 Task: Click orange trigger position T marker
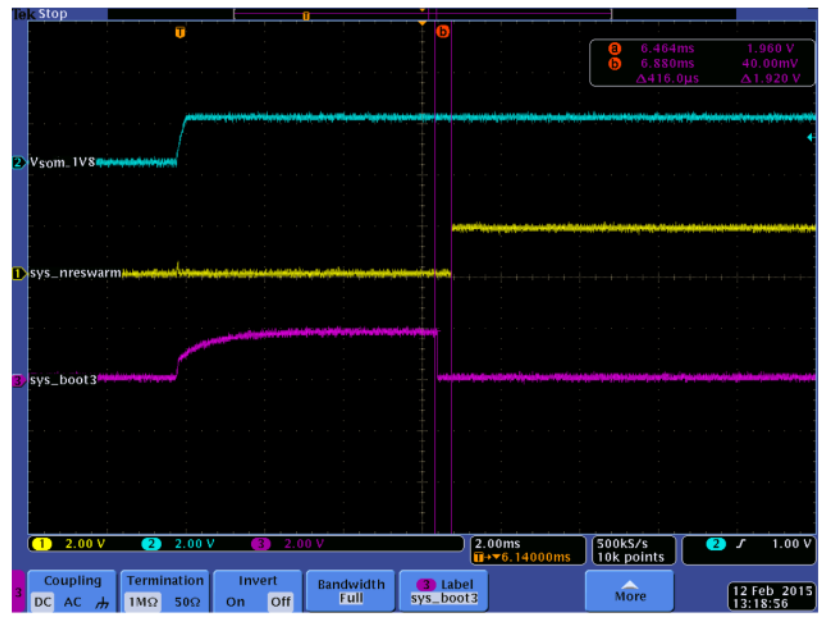tap(180, 33)
